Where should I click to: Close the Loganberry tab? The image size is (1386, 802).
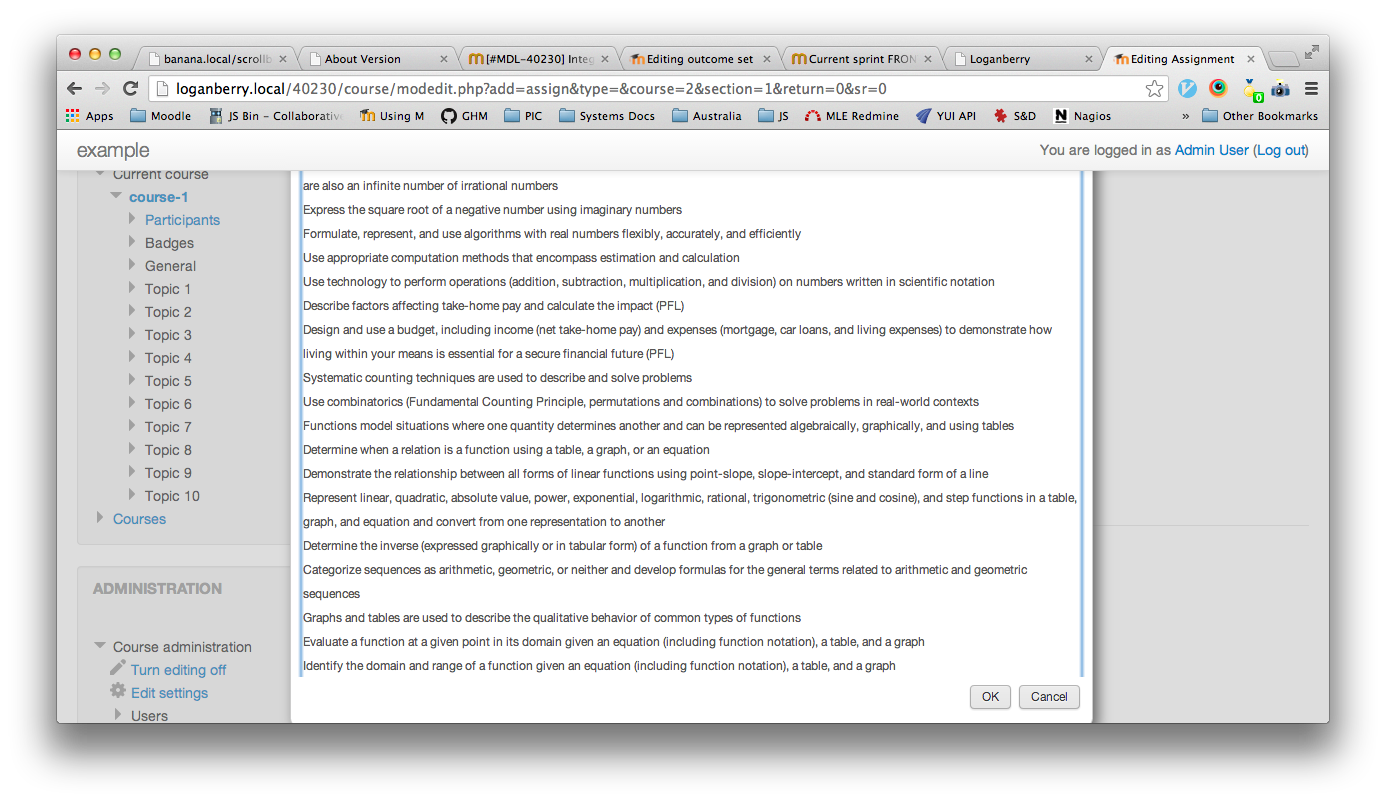[1089, 59]
